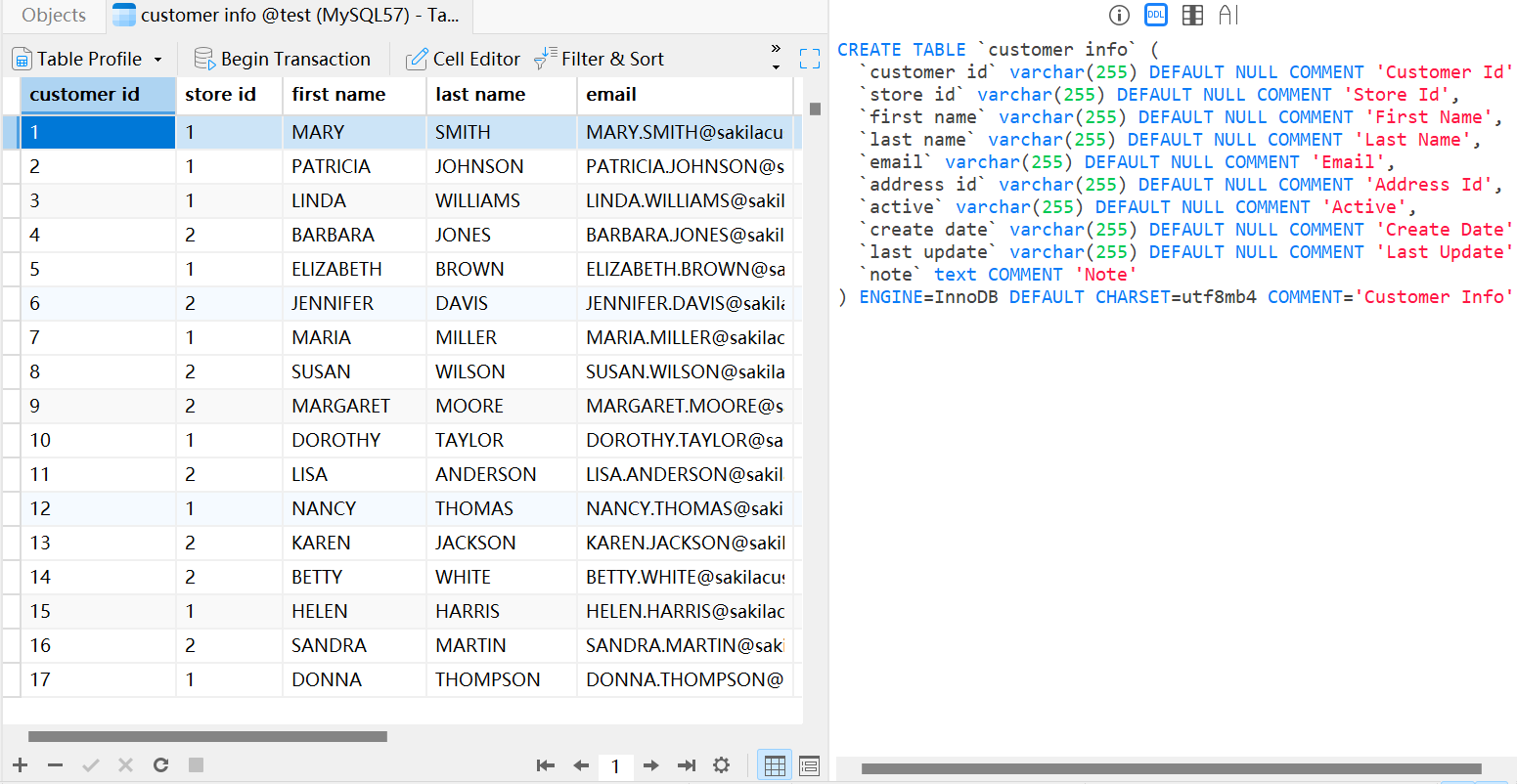The image size is (1517, 784).
Task: Open Filter & Sort
Action: pos(599,60)
